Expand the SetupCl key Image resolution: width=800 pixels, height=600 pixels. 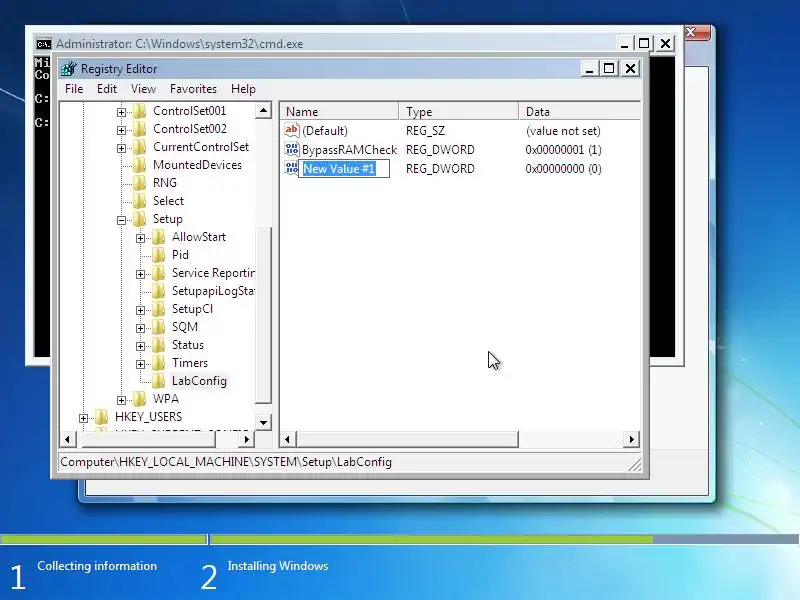pyautogui.click(x=140, y=310)
